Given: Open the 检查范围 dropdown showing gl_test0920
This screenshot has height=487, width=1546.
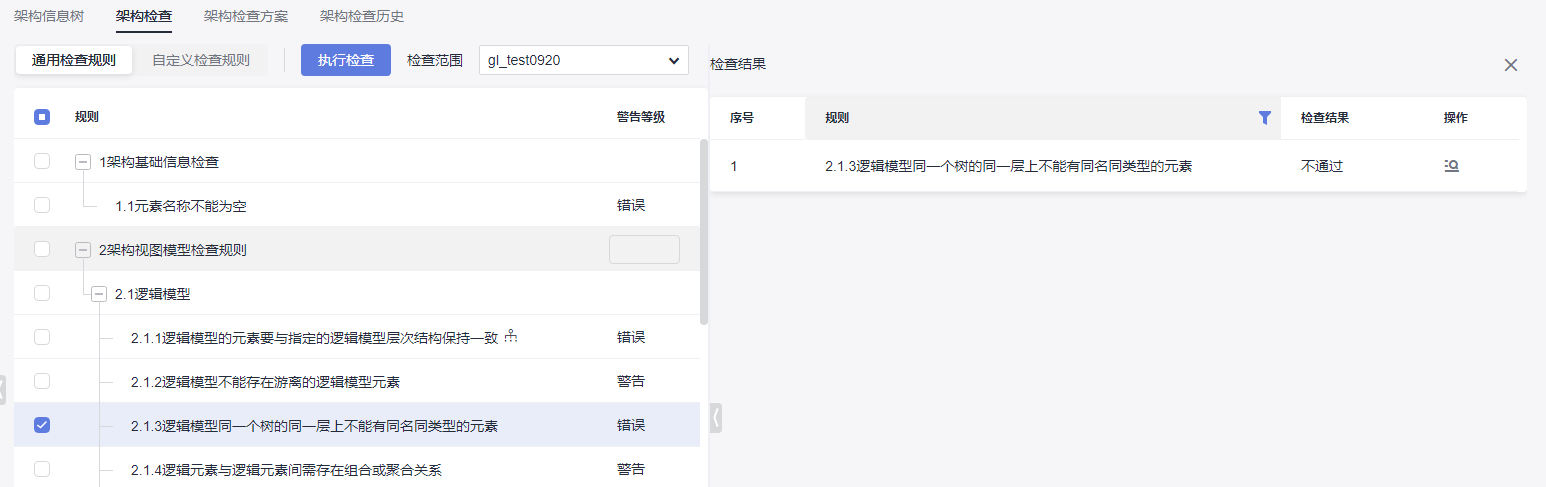Looking at the screenshot, I should pyautogui.click(x=583, y=60).
